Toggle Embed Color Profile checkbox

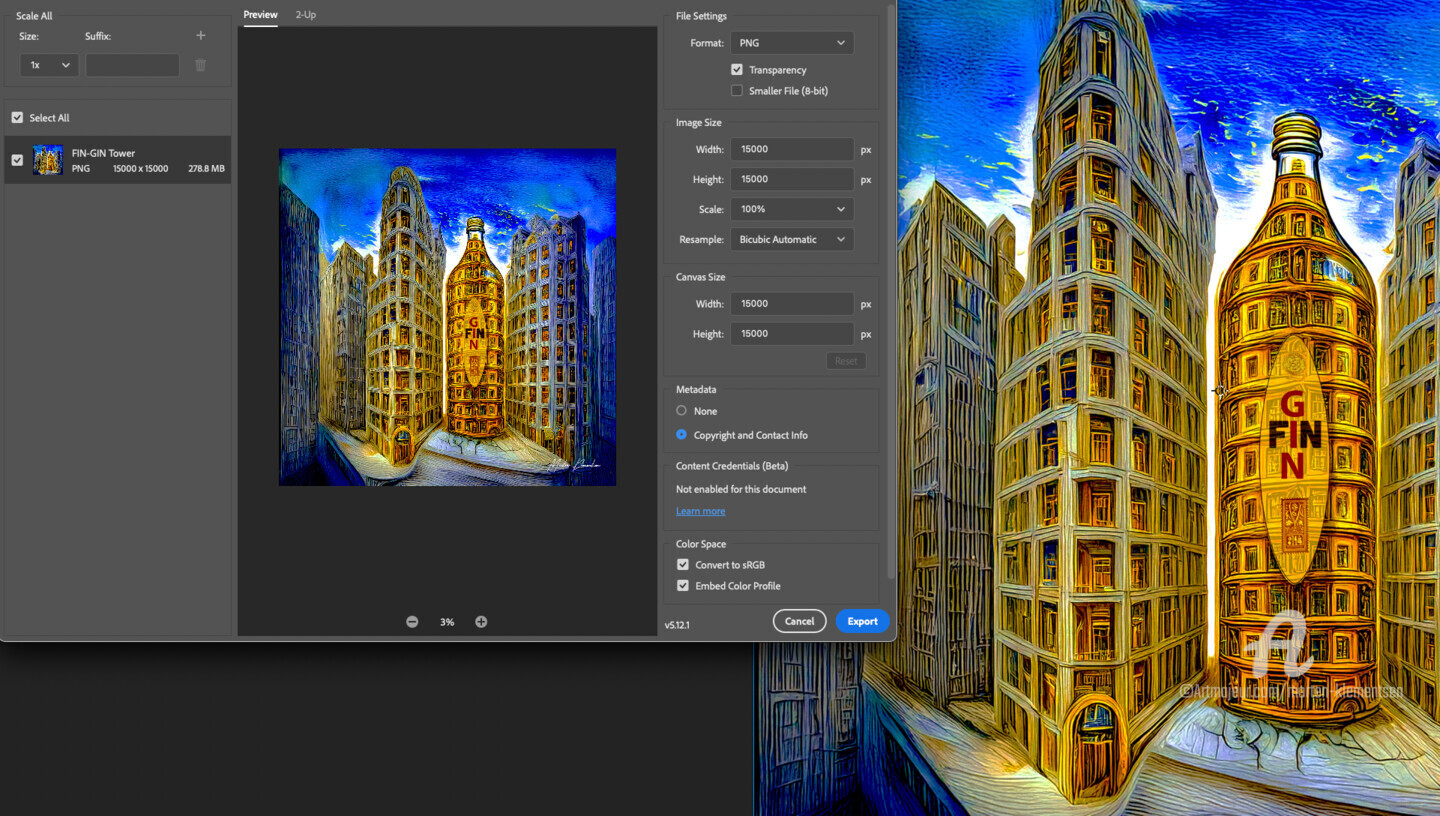[x=683, y=586]
